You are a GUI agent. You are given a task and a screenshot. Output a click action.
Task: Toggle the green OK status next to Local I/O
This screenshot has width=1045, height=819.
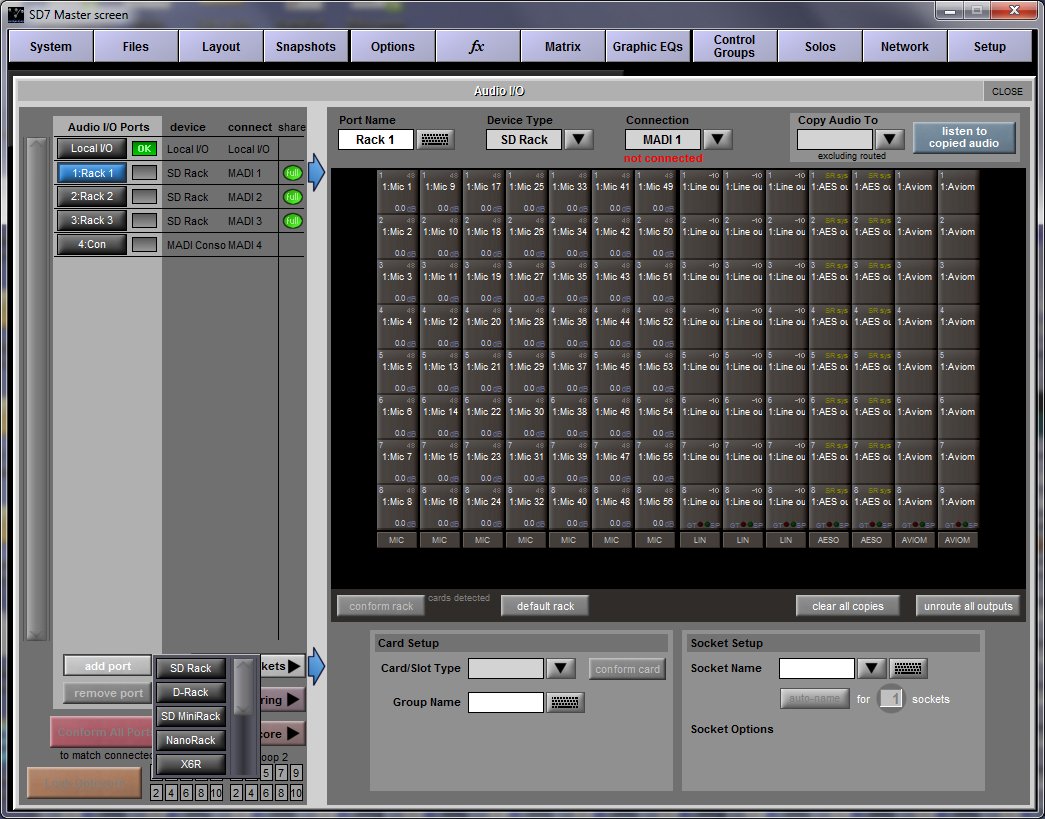tap(144, 149)
